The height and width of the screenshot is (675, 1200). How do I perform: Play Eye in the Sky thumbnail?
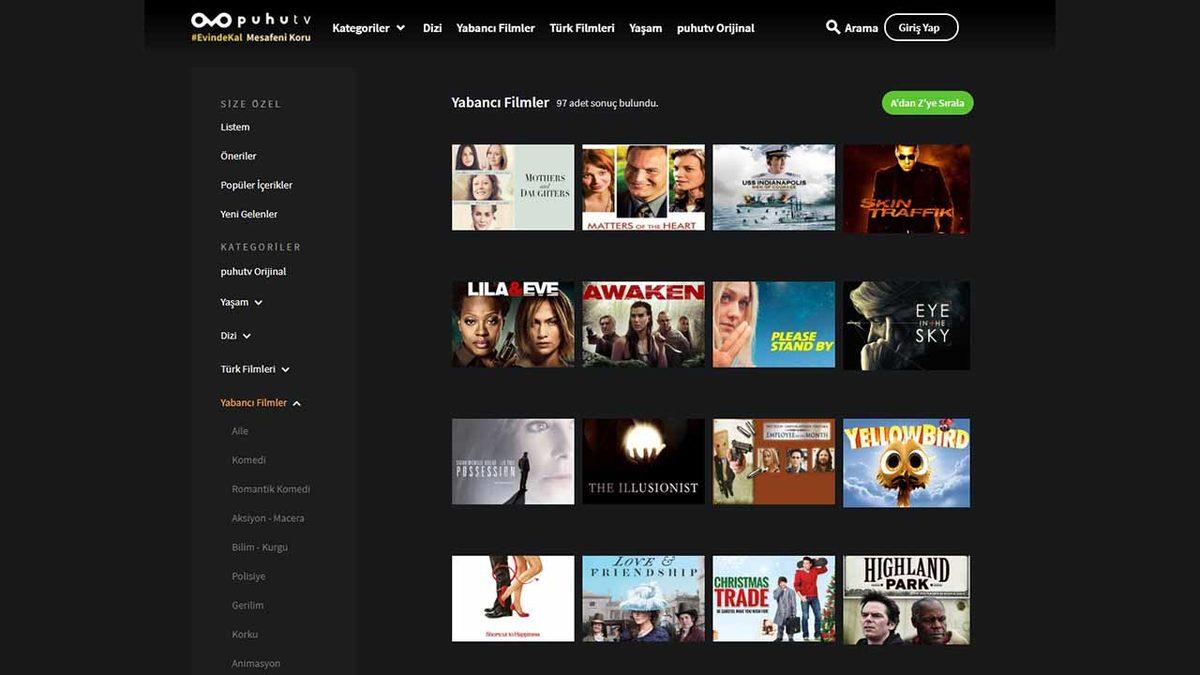906,324
